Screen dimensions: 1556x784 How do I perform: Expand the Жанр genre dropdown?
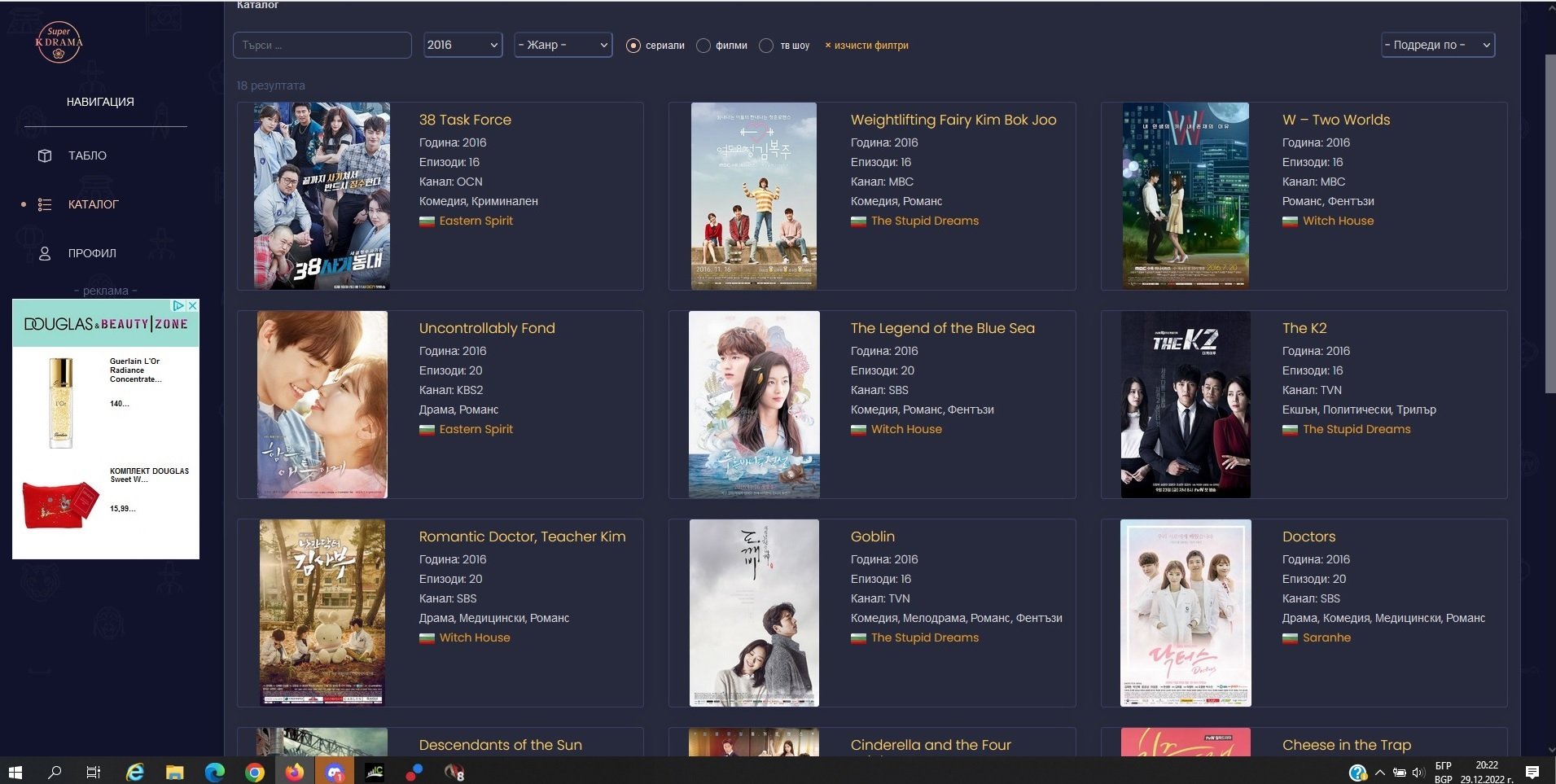point(563,45)
